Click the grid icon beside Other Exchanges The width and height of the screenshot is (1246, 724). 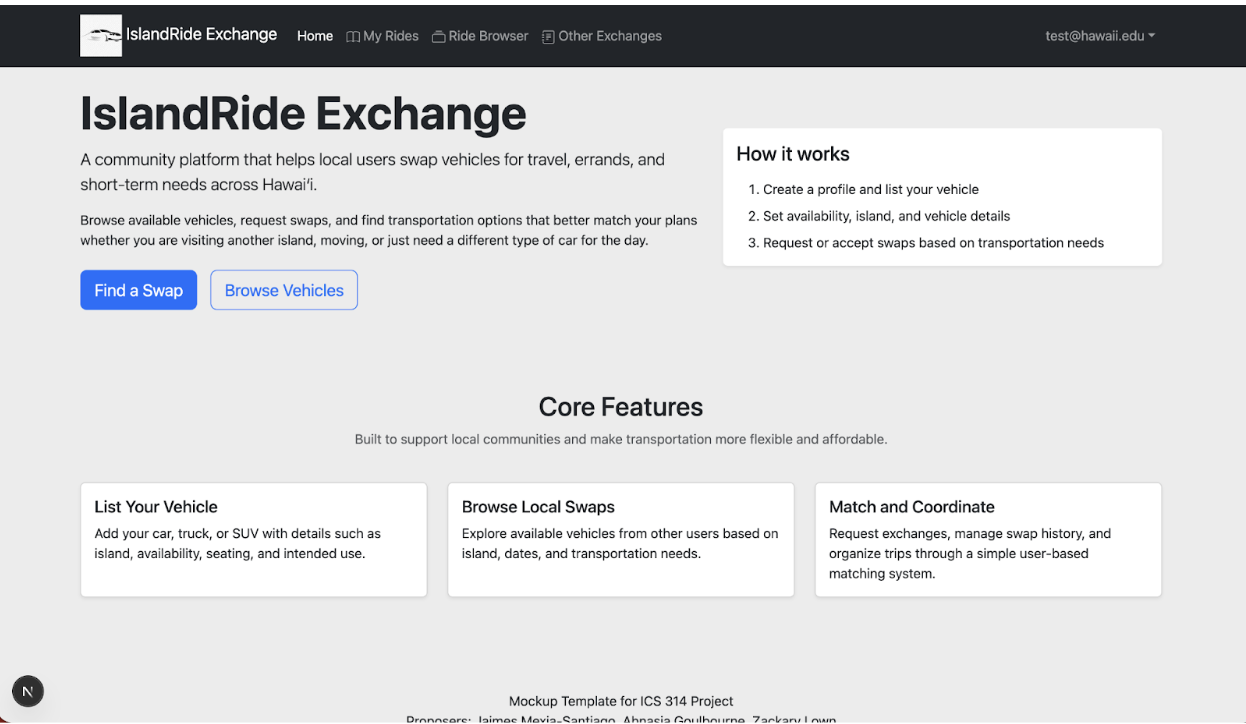click(547, 36)
